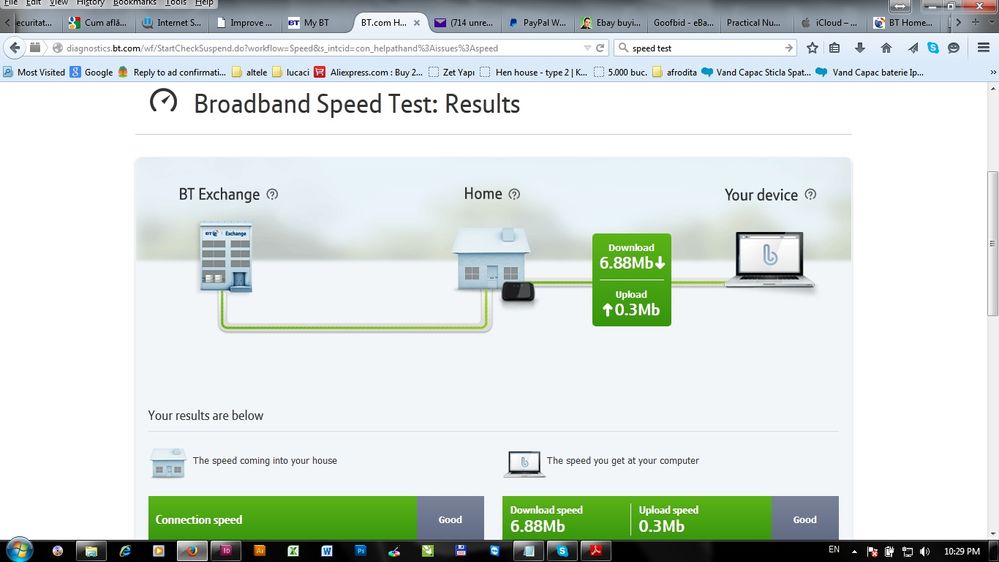Open InDesign from the taskbar
Viewport: 999px width, 562px height.
point(226,551)
